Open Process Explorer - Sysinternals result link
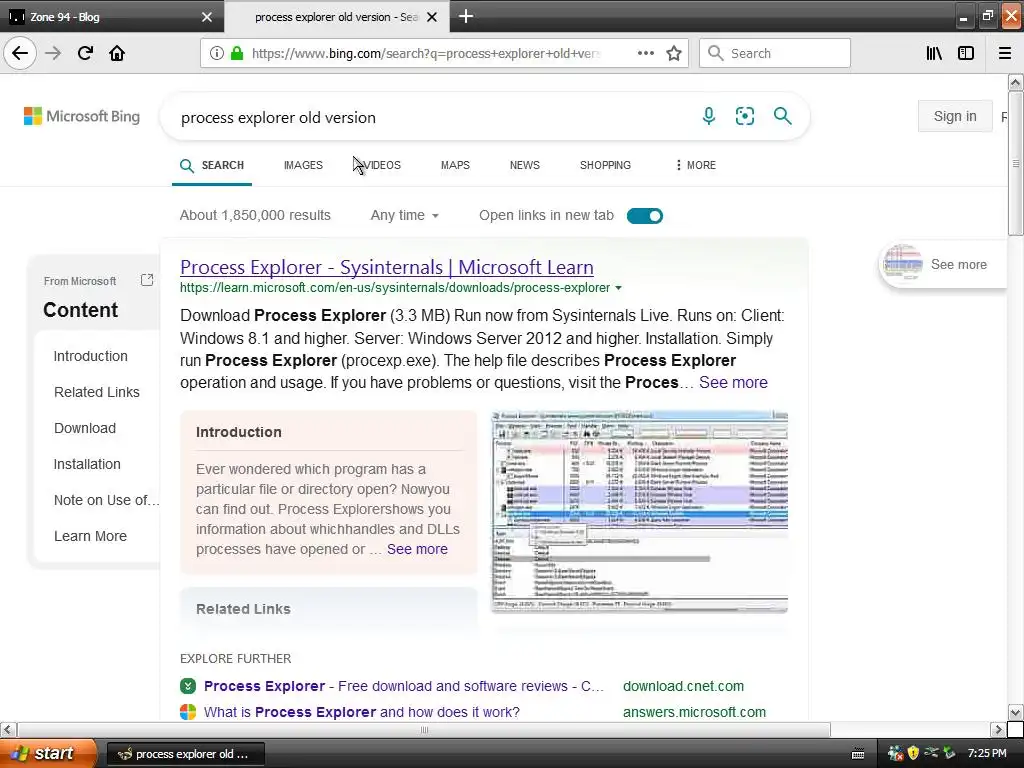The height and width of the screenshot is (768, 1024). [387, 267]
